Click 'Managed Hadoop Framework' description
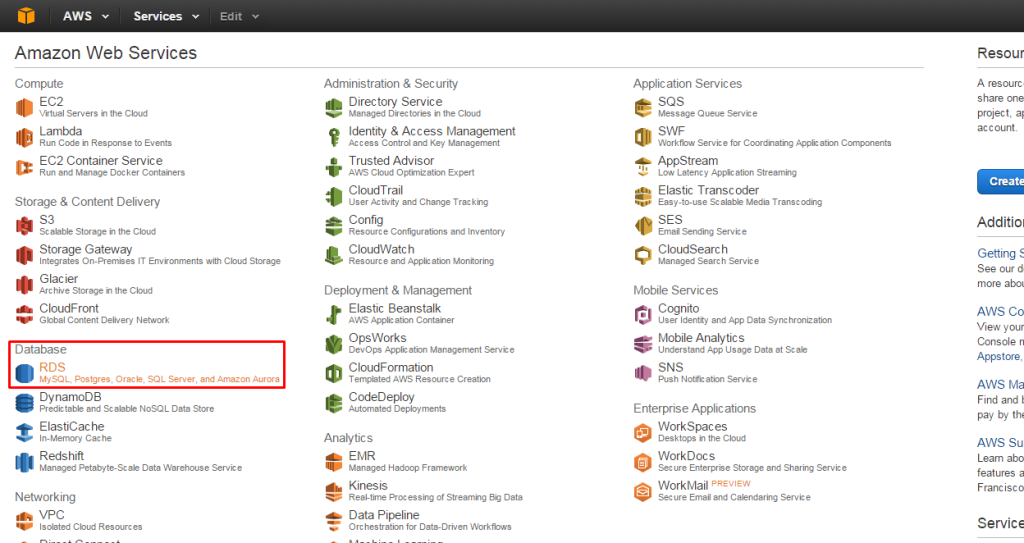This screenshot has height=543, width=1024. 408,468
